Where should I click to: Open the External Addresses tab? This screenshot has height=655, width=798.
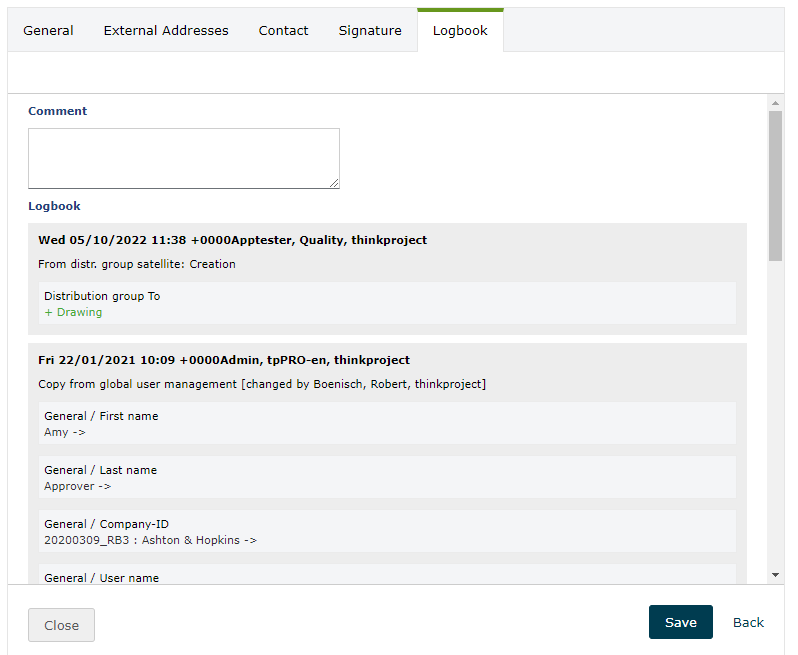166,31
